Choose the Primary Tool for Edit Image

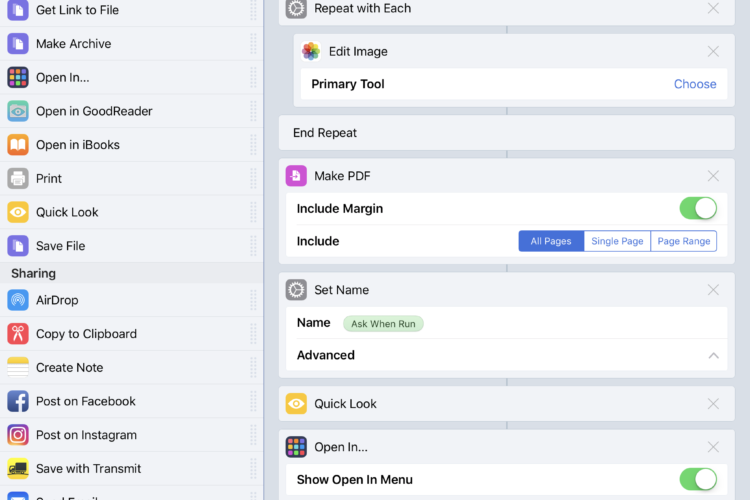(695, 84)
